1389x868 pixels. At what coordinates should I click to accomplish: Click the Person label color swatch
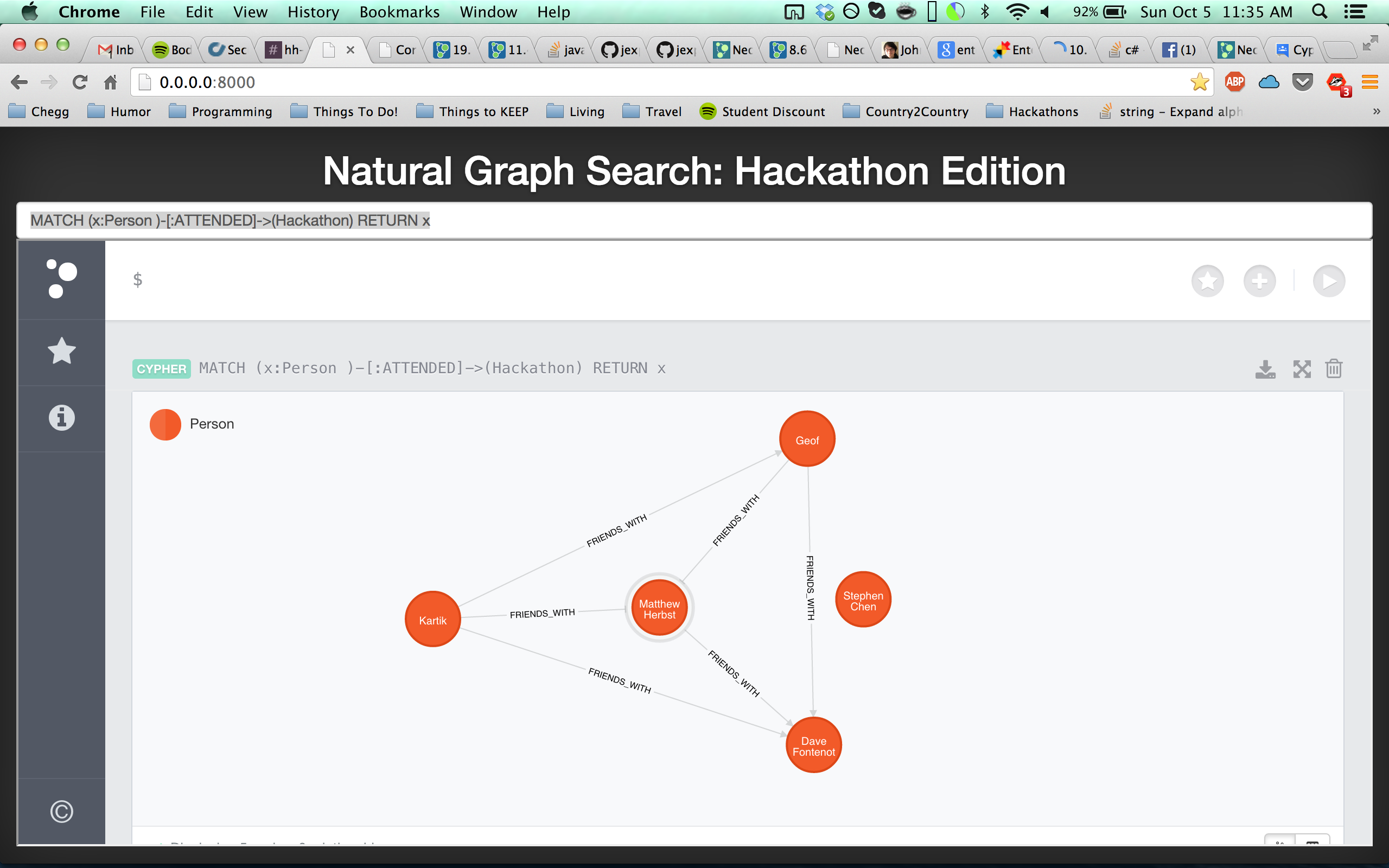pos(165,424)
